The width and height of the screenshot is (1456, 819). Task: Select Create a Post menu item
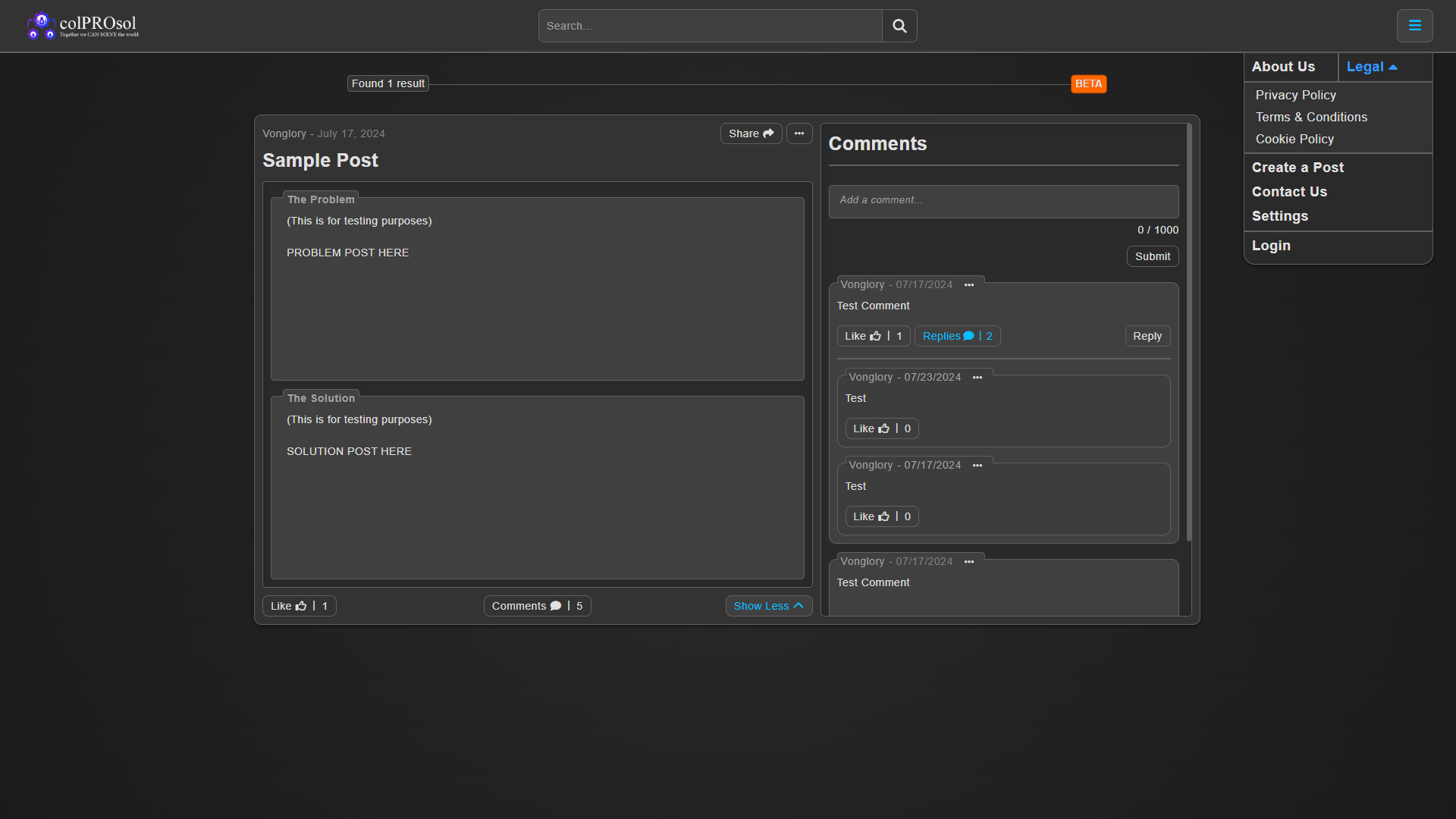pos(1298,168)
